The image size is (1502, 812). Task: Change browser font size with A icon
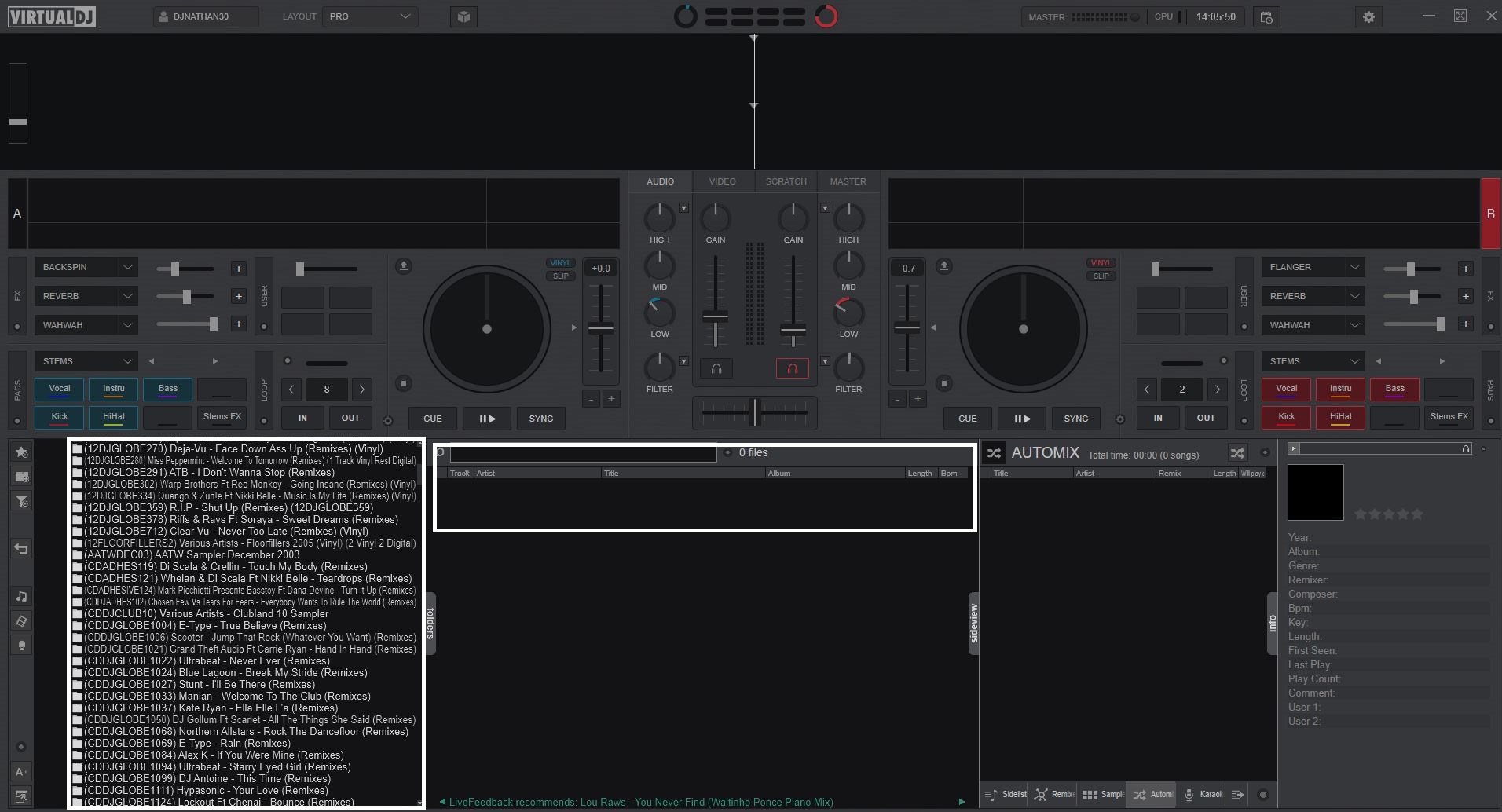pos(21,772)
